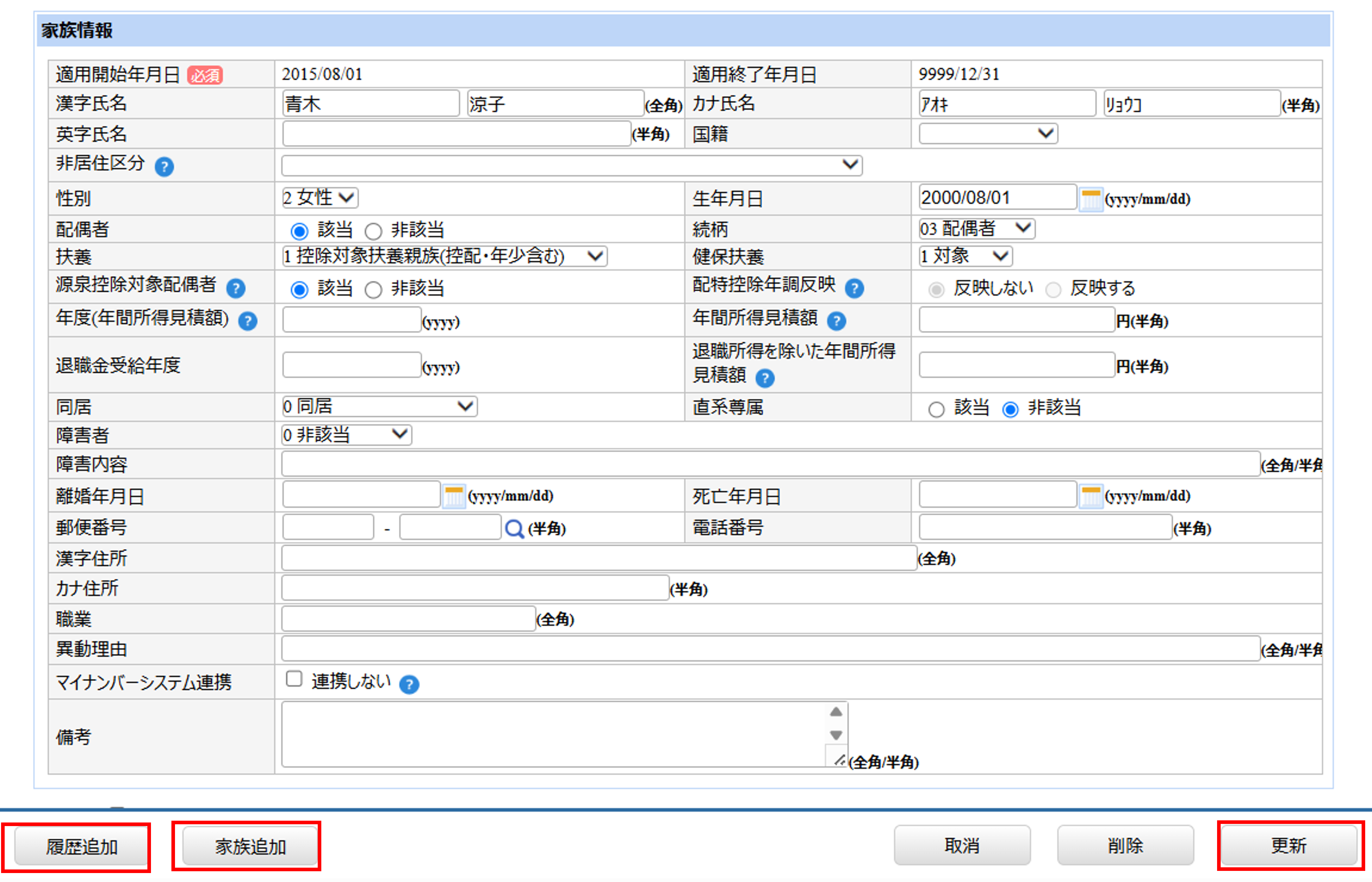The width and height of the screenshot is (1372, 882).
Task: Open the 非居住区分 dropdown
Action: click(x=572, y=165)
